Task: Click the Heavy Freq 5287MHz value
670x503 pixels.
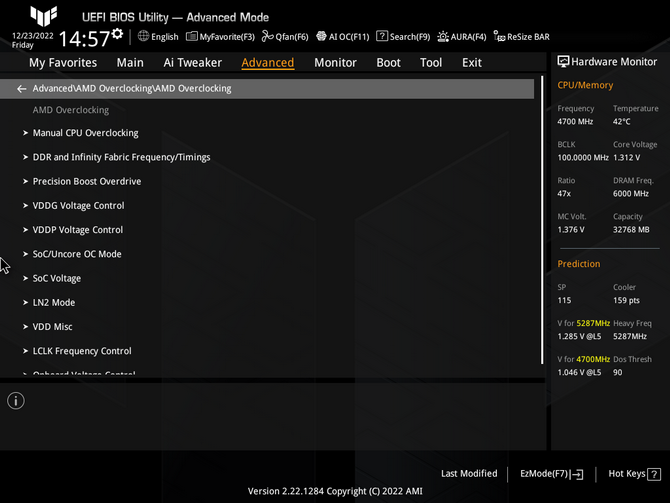Action: click(x=630, y=336)
